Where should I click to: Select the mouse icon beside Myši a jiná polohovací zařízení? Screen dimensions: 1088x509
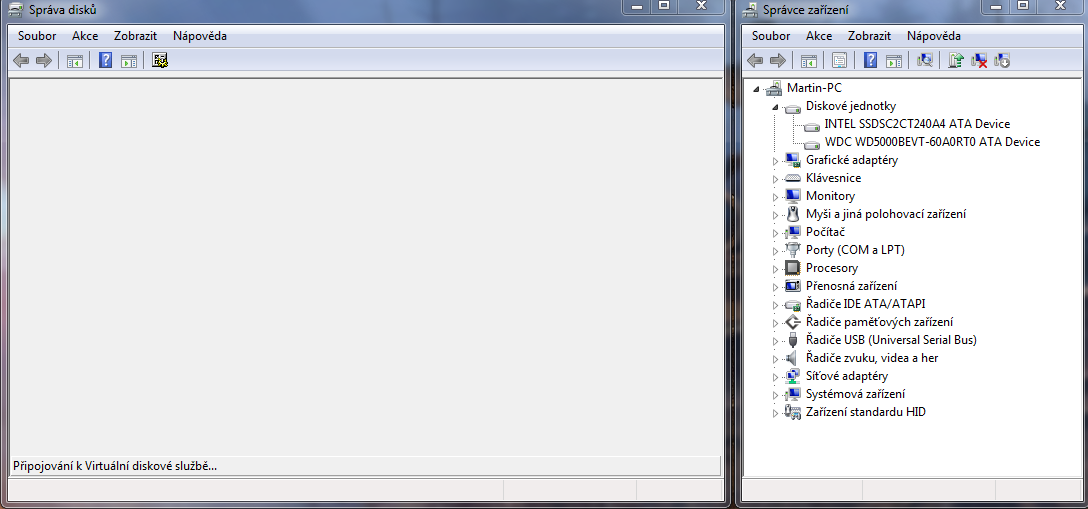(x=792, y=214)
